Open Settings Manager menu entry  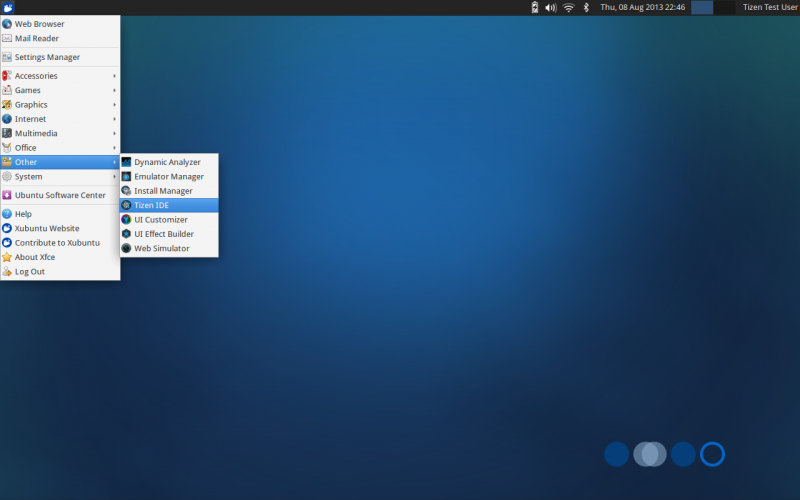60,57
